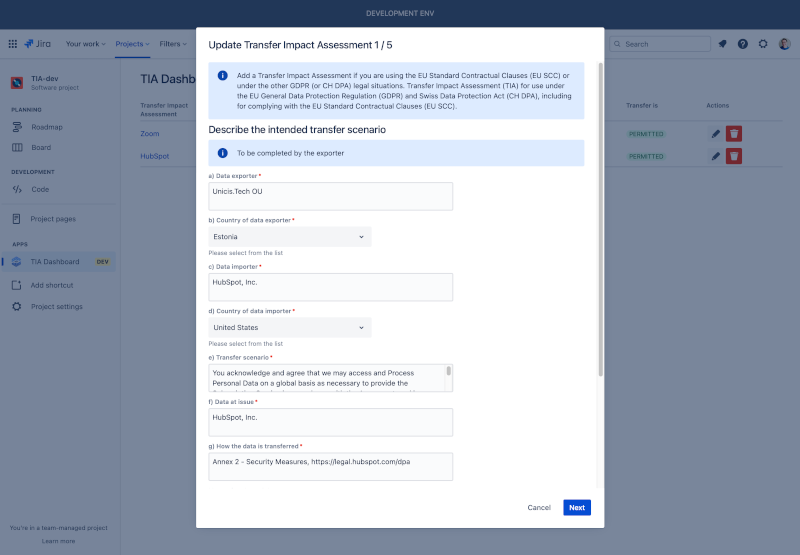This screenshot has height=555, width=800.
Task: Click the How the data is transferred field
Action: click(x=331, y=467)
